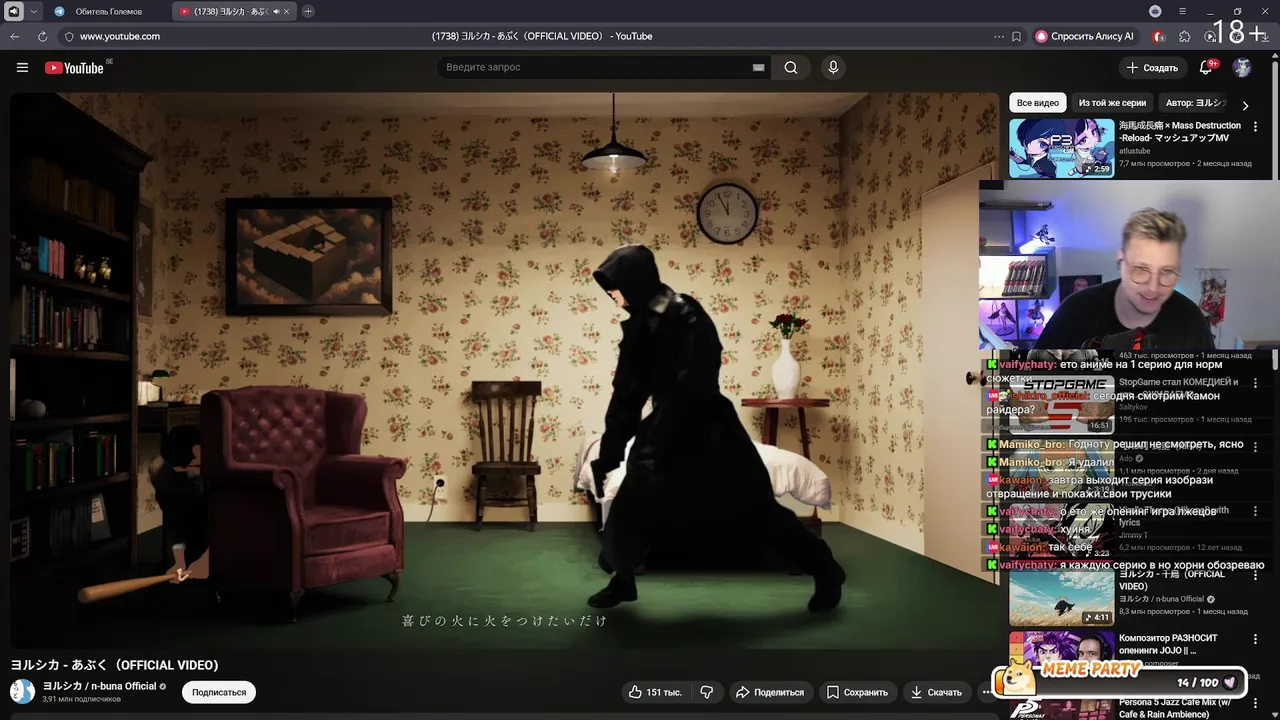
Task: Ask Alice AI via Спросить Алису AI
Action: [x=1084, y=36]
